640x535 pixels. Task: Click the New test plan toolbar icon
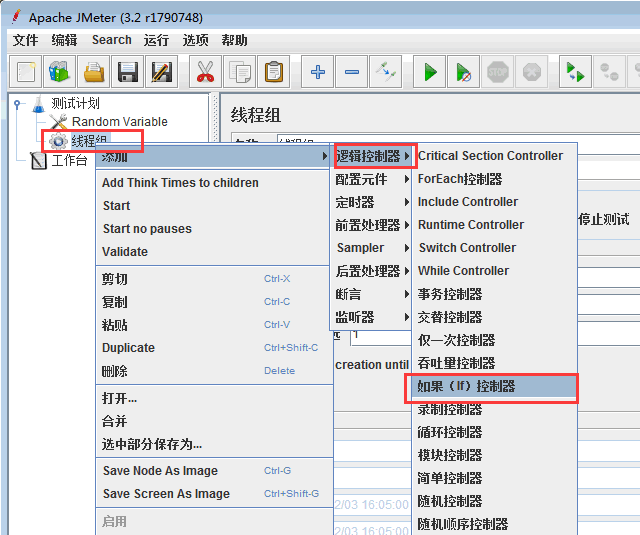click(26, 72)
